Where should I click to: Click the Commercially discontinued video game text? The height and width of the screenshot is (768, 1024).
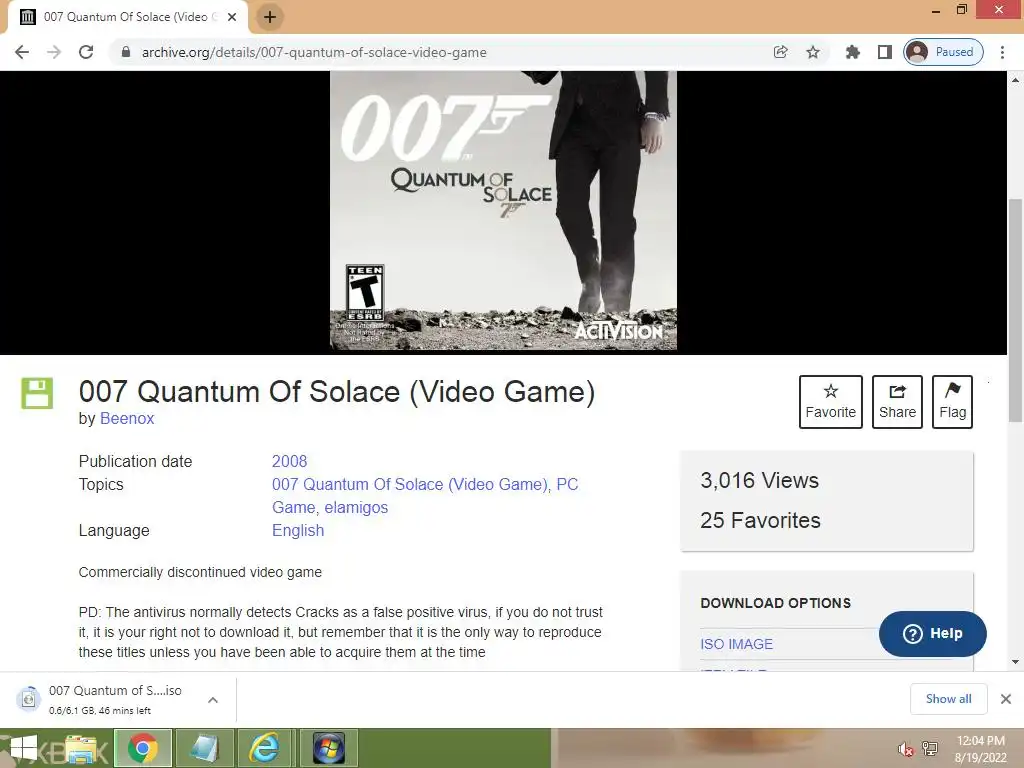(200, 572)
